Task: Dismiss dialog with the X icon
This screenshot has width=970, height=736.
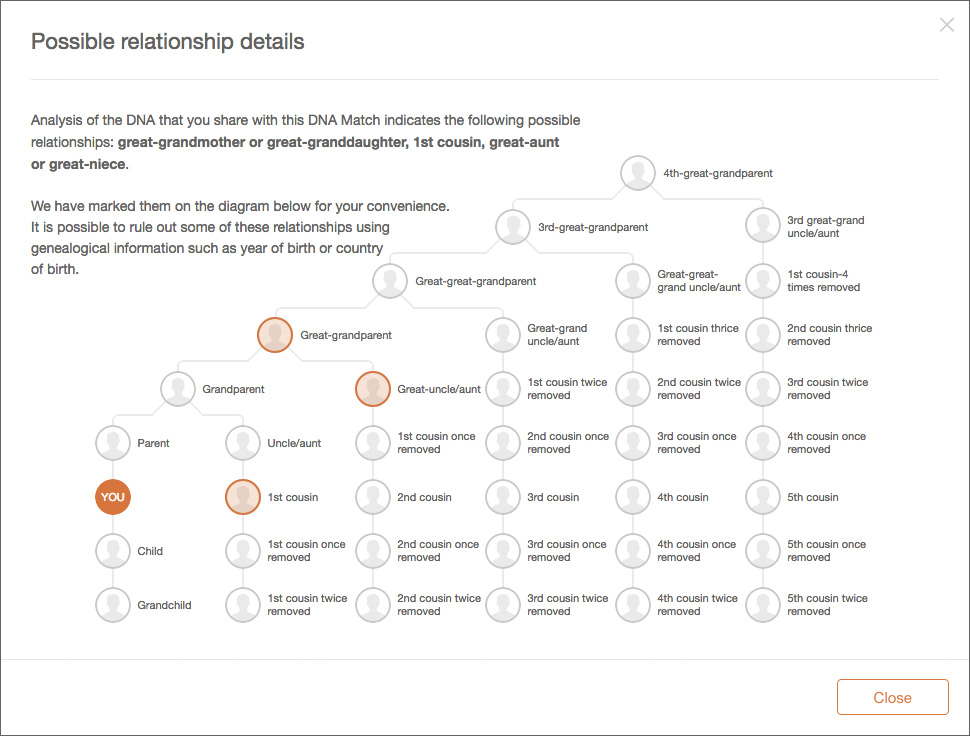Action: coord(946,26)
